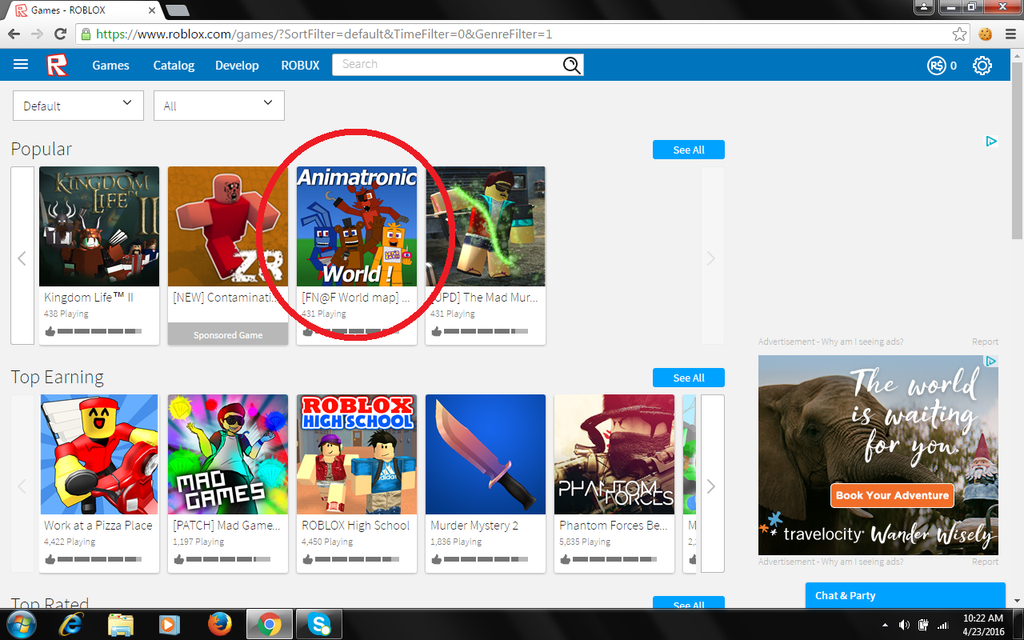
Task: Open Kingdom Life II game thumbnail
Action: (x=99, y=226)
